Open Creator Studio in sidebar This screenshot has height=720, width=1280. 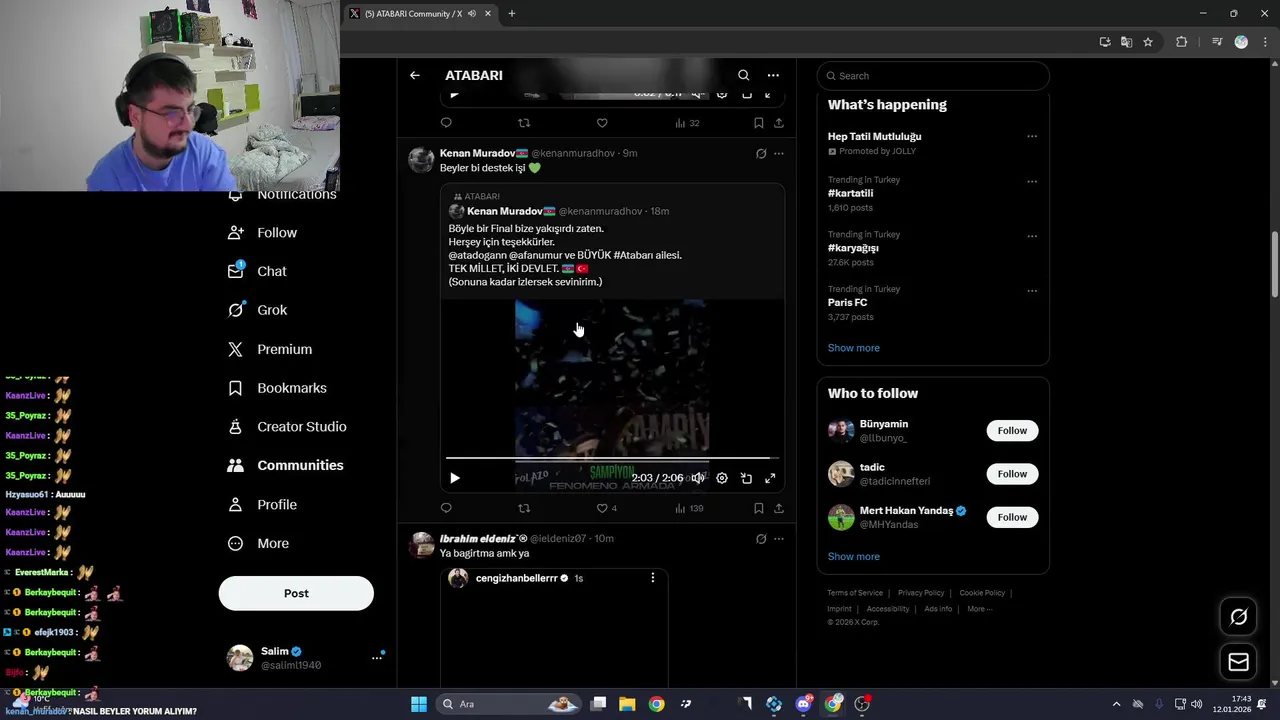point(287,426)
